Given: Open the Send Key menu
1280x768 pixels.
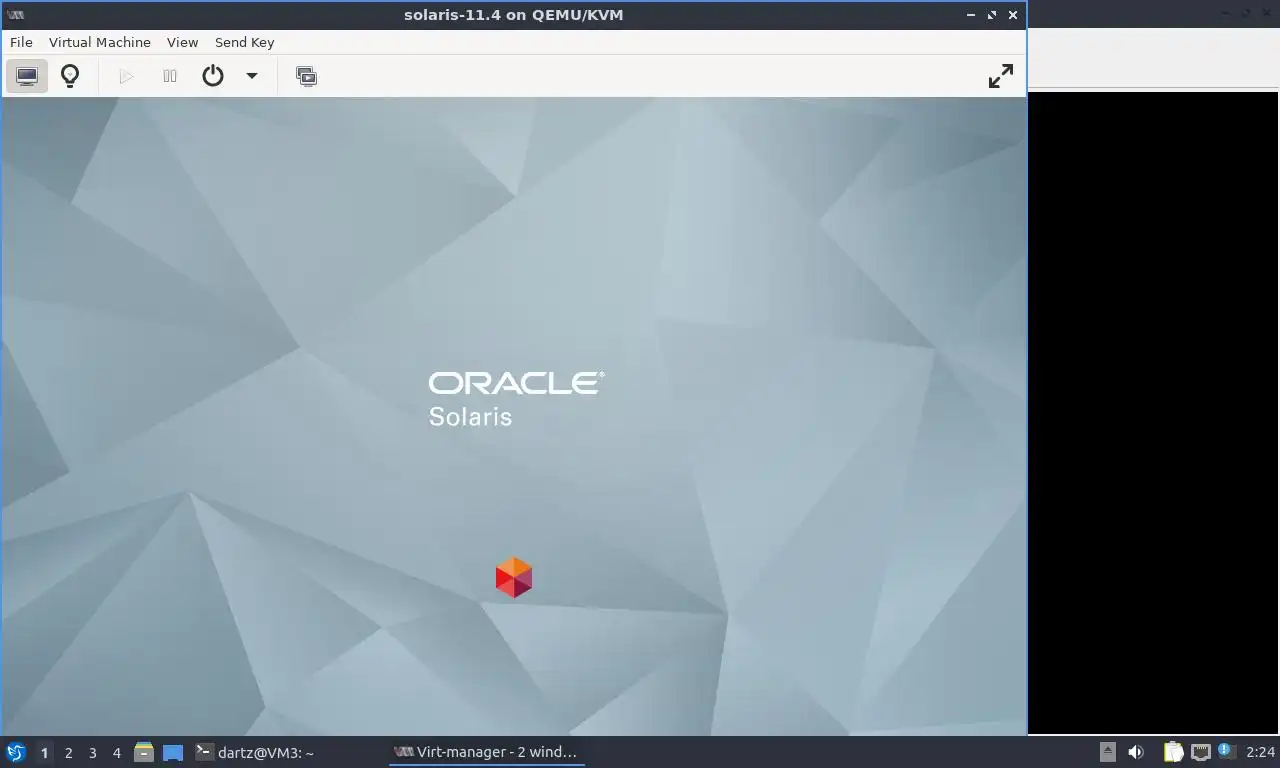Looking at the screenshot, I should point(244,42).
